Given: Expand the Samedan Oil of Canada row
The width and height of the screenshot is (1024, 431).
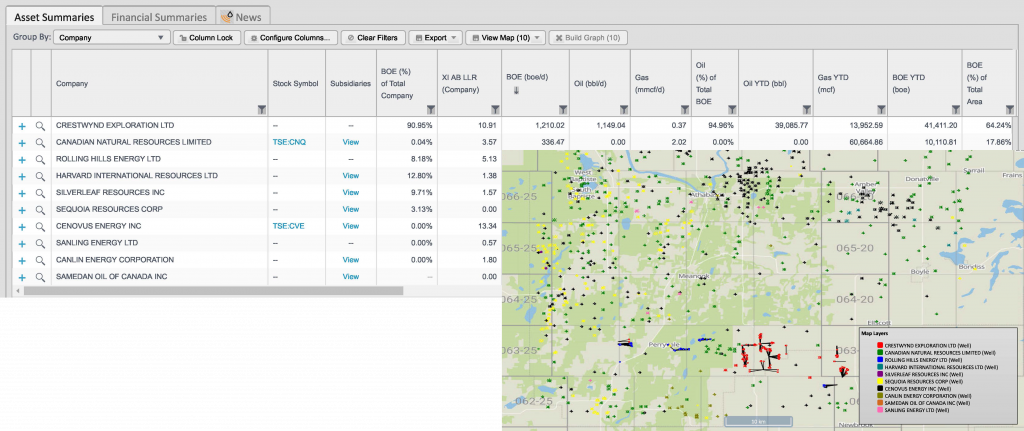Looking at the screenshot, I should click(22, 278).
